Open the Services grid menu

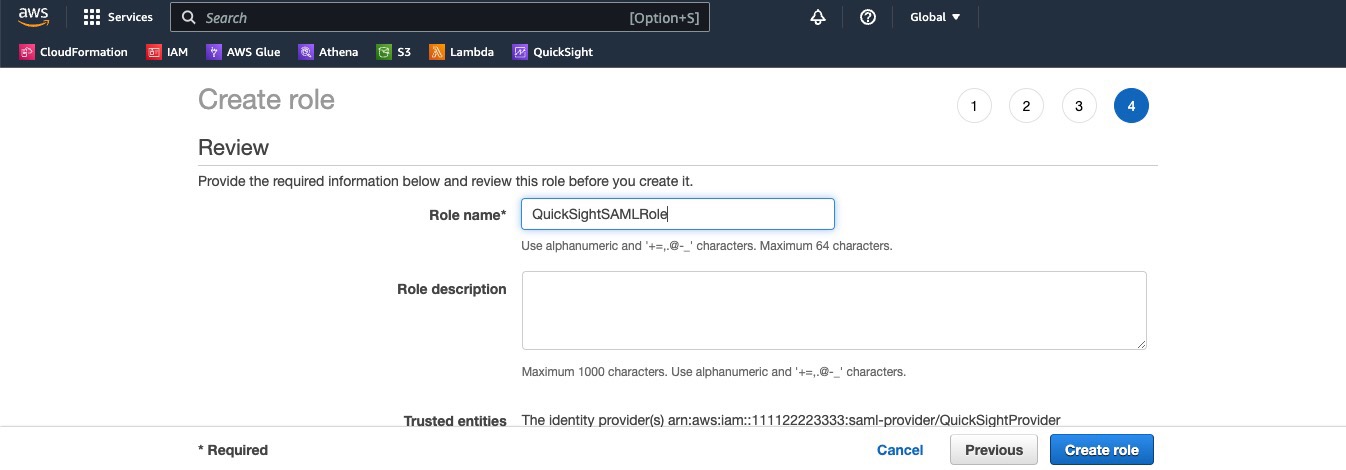92,17
